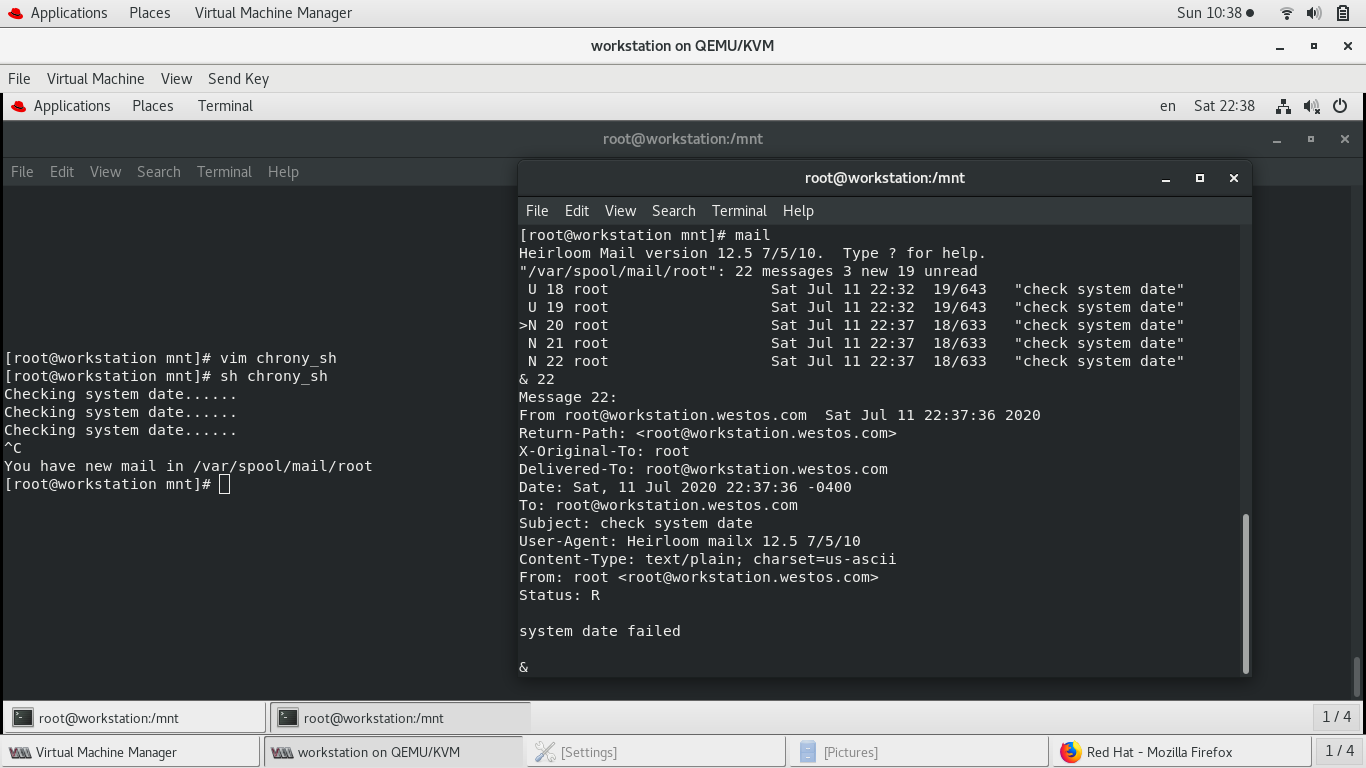
Task: Open the host Wi-Fi status icon
Action: pos(1286,13)
